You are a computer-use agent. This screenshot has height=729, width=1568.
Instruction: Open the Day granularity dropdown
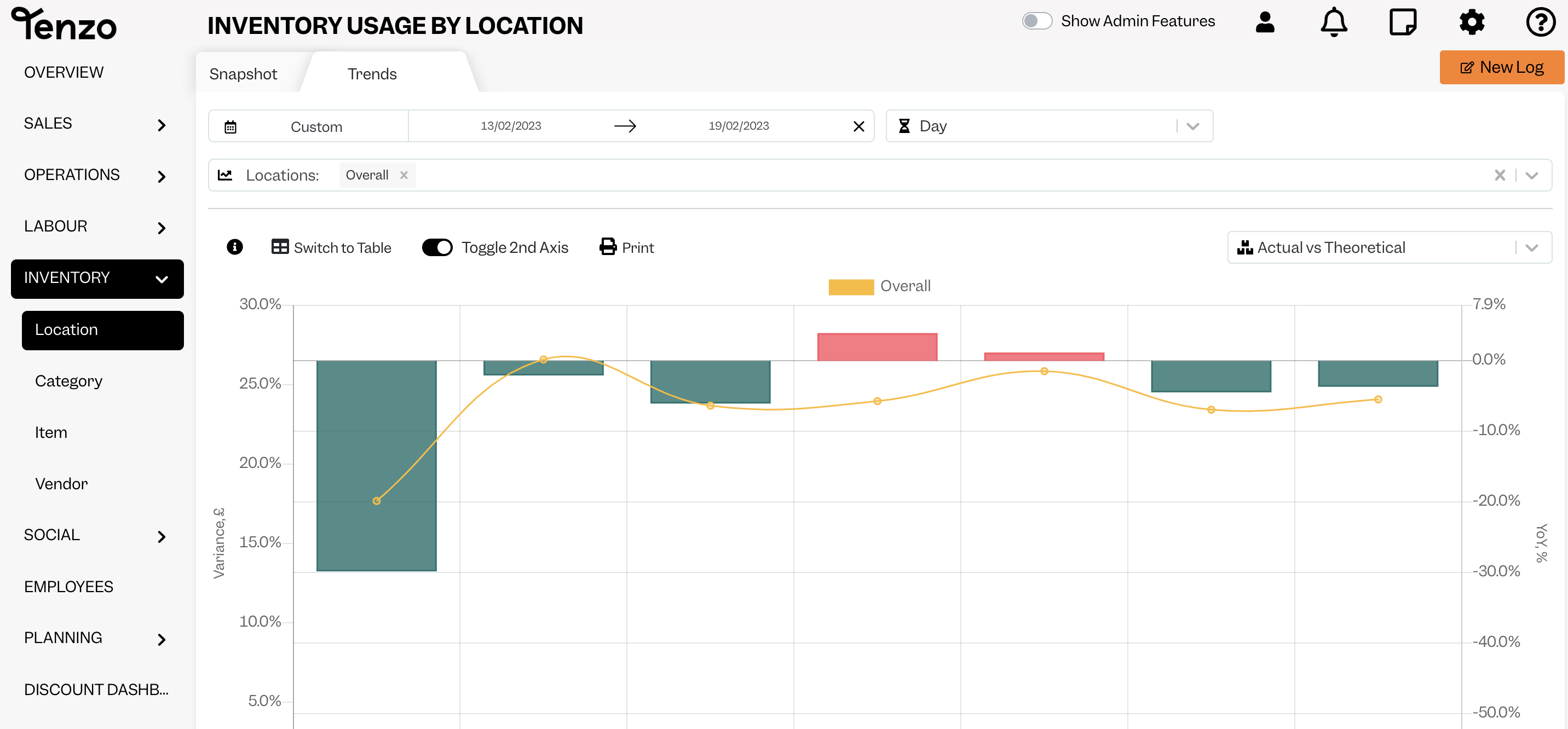[1049, 126]
